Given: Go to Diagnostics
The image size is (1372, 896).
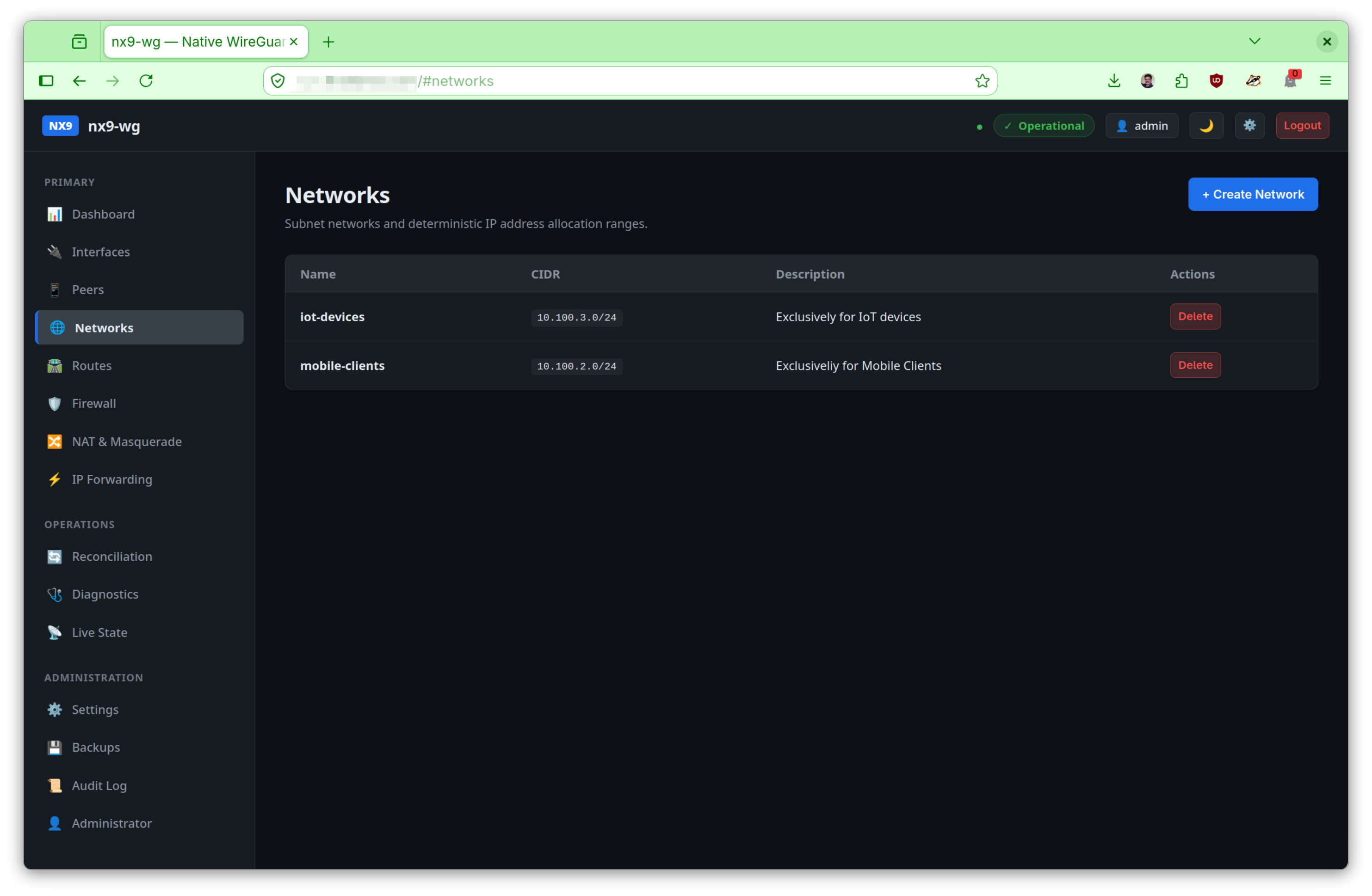Looking at the screenshot, I should [x=139, y=595].
